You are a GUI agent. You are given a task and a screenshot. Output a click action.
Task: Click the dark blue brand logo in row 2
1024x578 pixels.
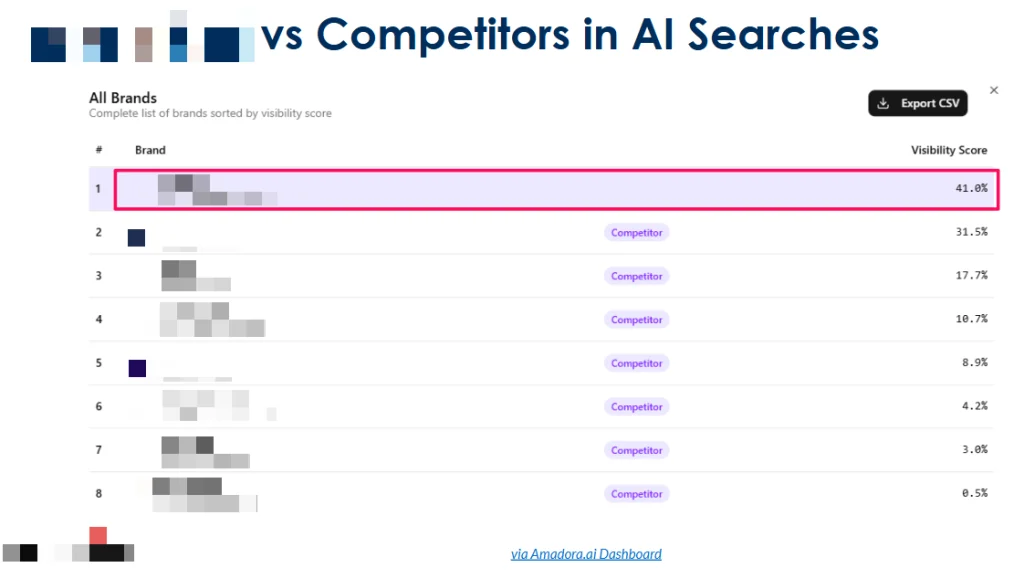[136, 238]
